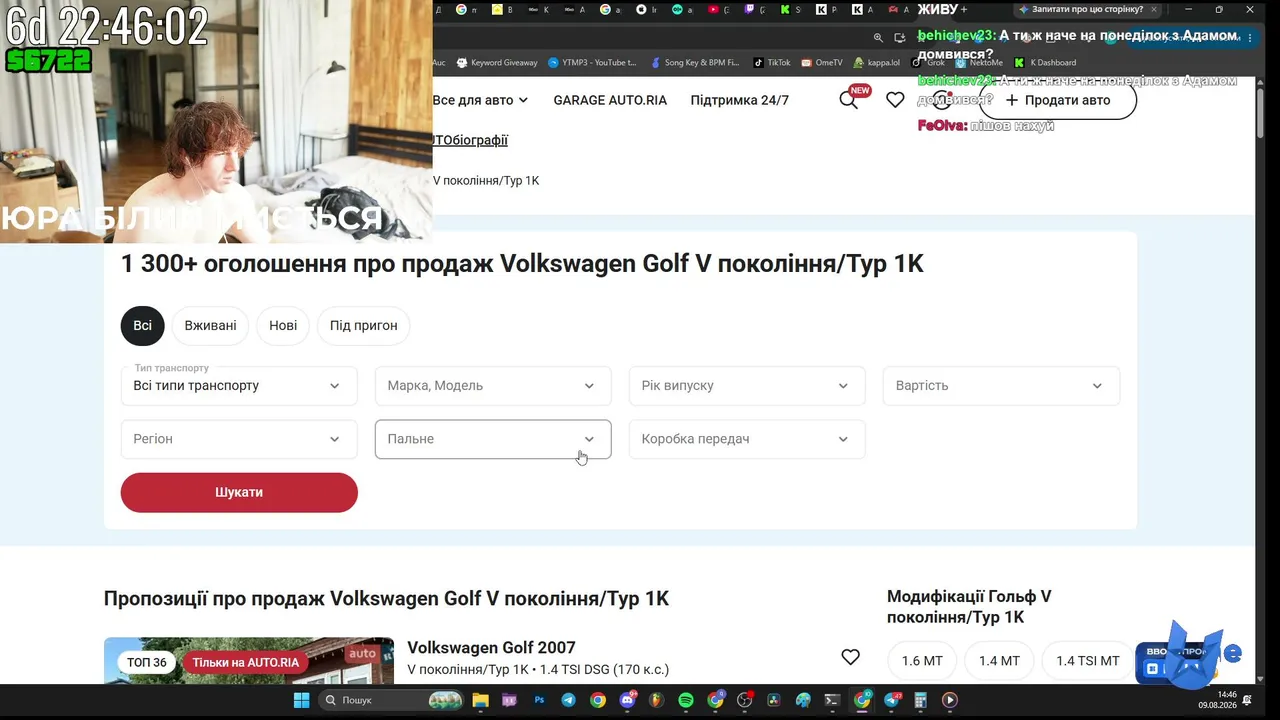Open the OmeTV bookmark
Screen dimensions: 1280x720
(822, 62)
